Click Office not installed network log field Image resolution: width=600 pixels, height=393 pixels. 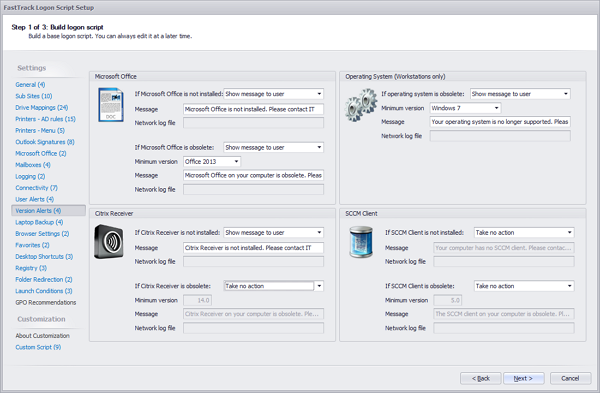253,123
